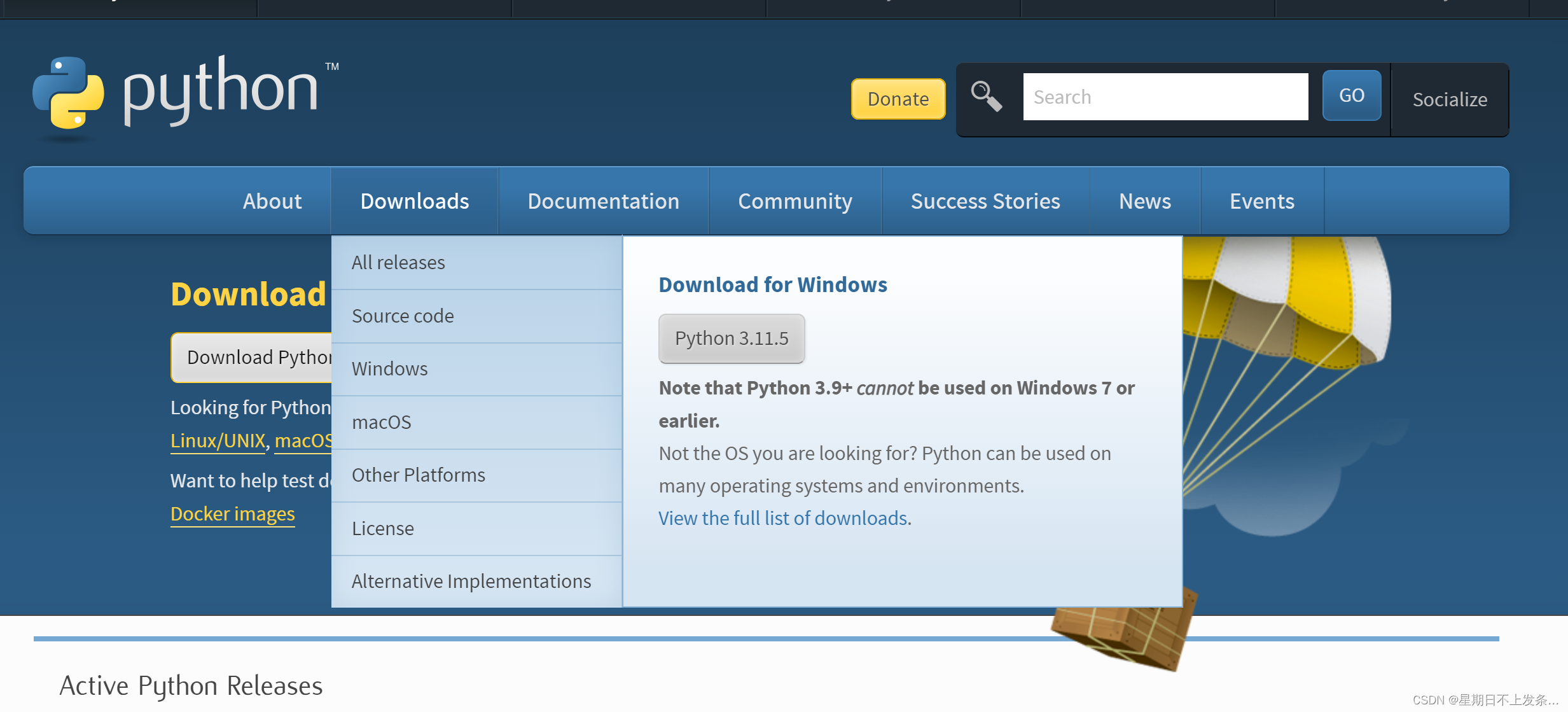
Task: Open the Community menu
Action: pyautogui.click(x=795, y=201)
